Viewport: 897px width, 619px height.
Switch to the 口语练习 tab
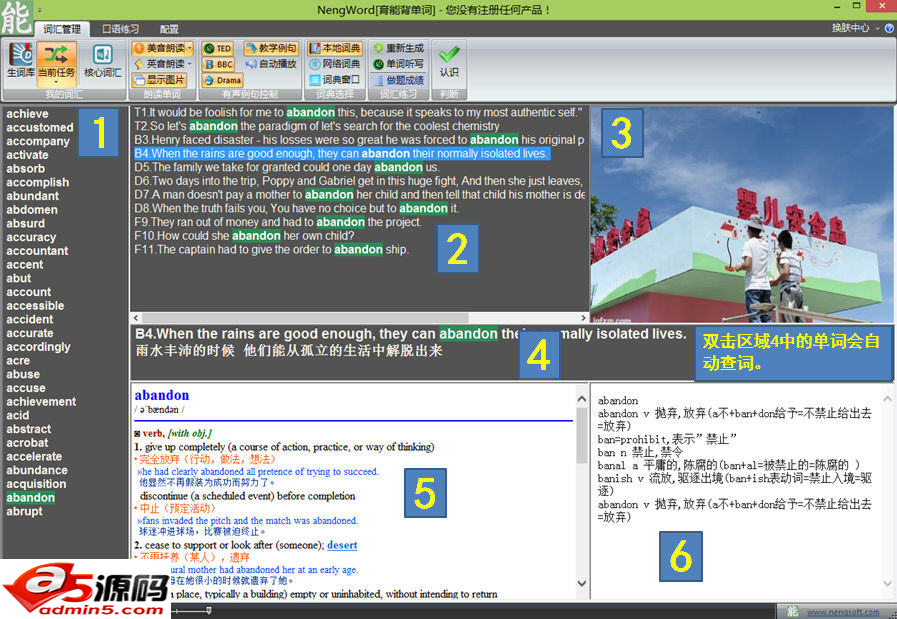pyautogui.click(x=120, y=29)
